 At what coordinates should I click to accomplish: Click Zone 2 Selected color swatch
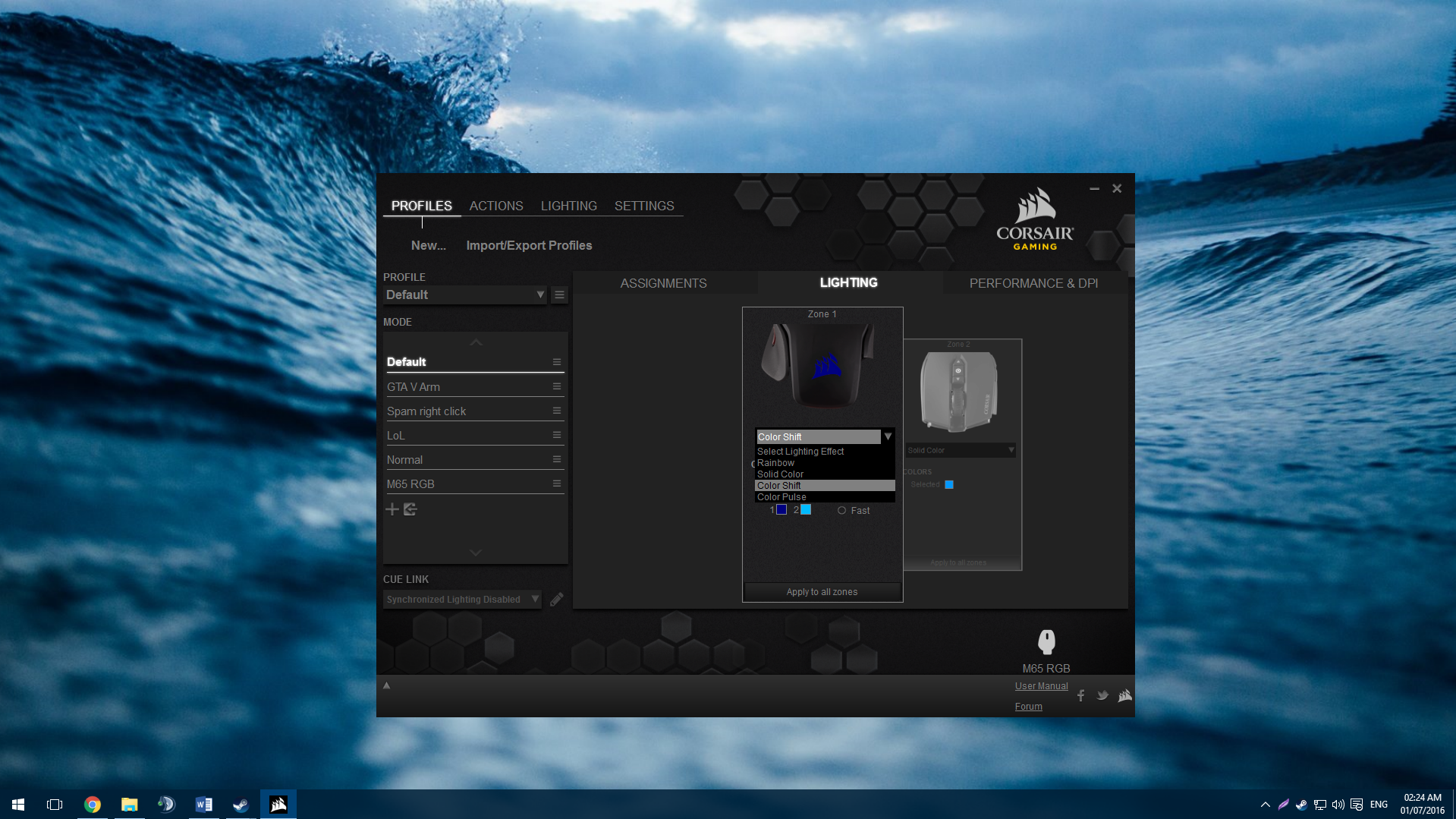click(949, 484)
